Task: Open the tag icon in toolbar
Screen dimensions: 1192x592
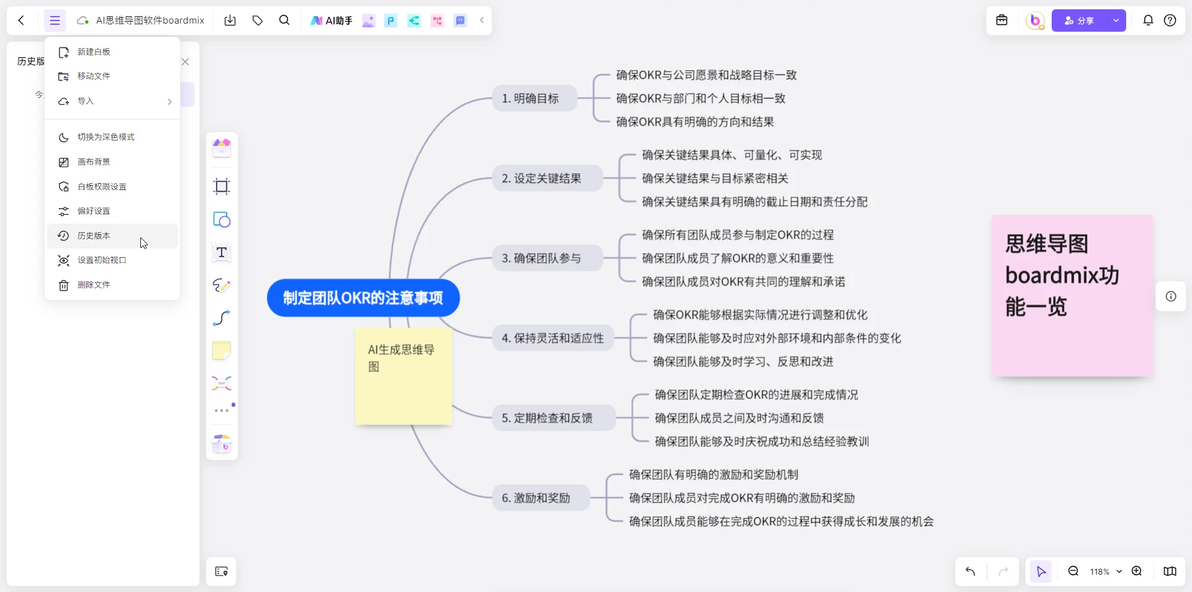Action: pos(258,21)
